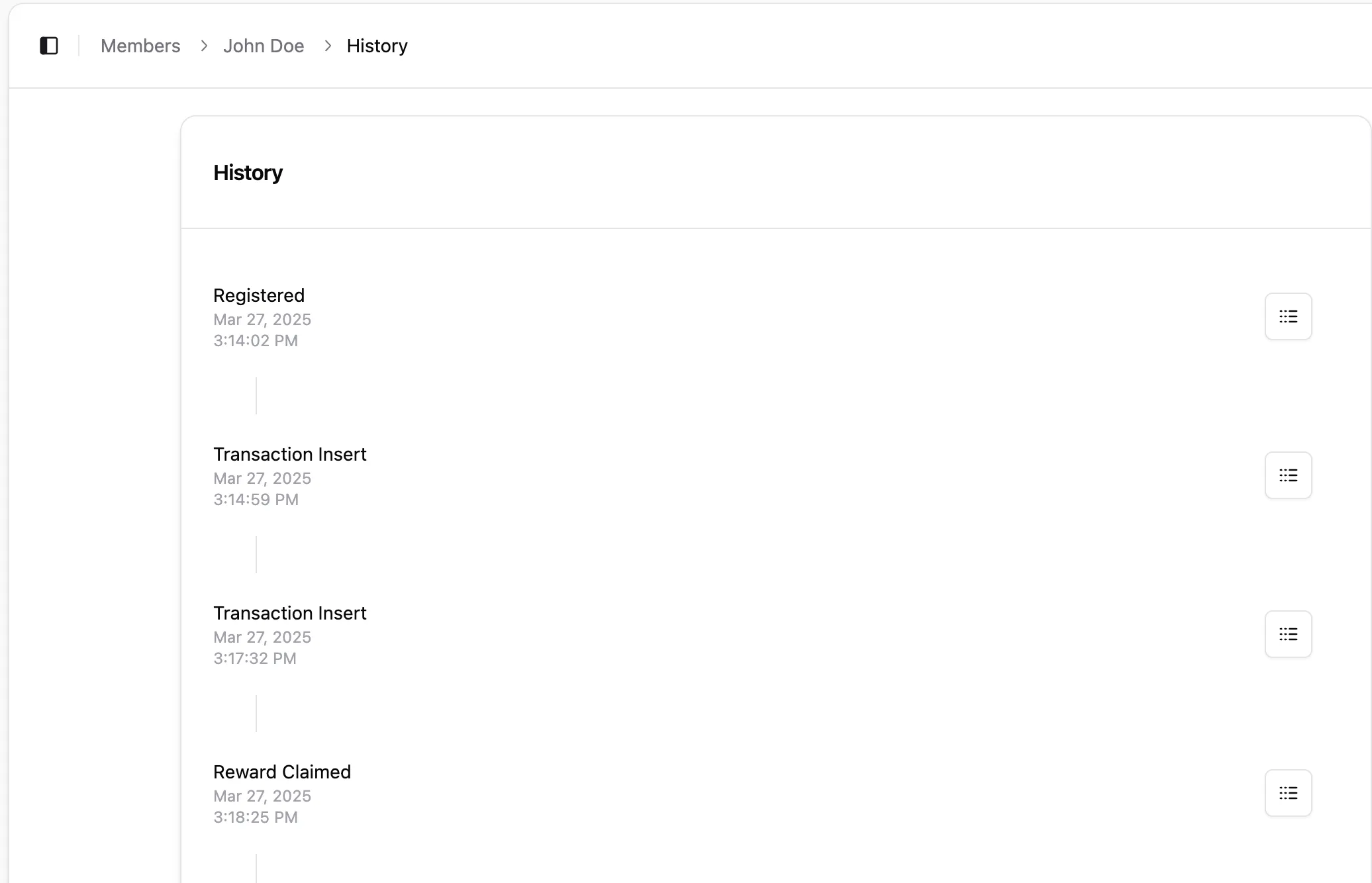Click the 3:14:02 PM timestamp

[256, 340]
